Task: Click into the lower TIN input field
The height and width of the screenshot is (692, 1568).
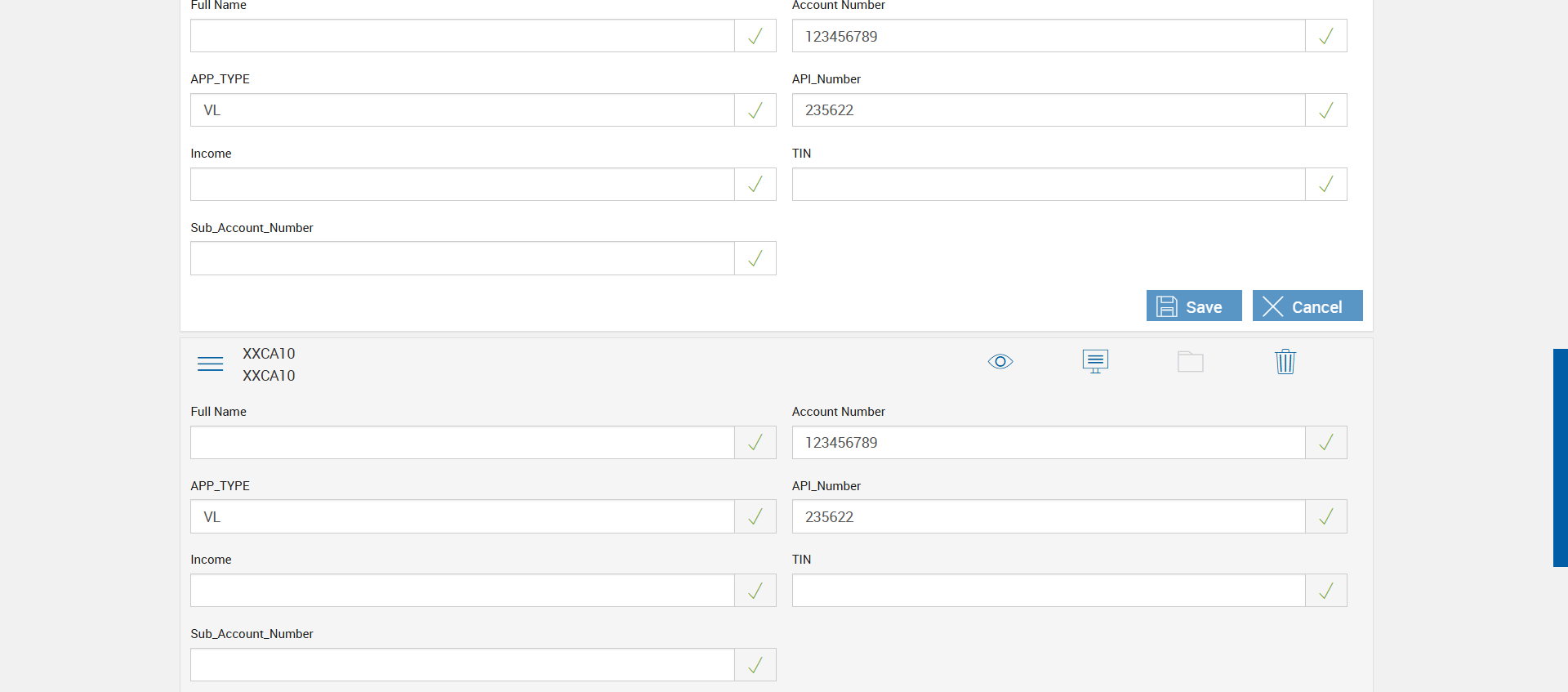Action: click(x=1048, y=591)
